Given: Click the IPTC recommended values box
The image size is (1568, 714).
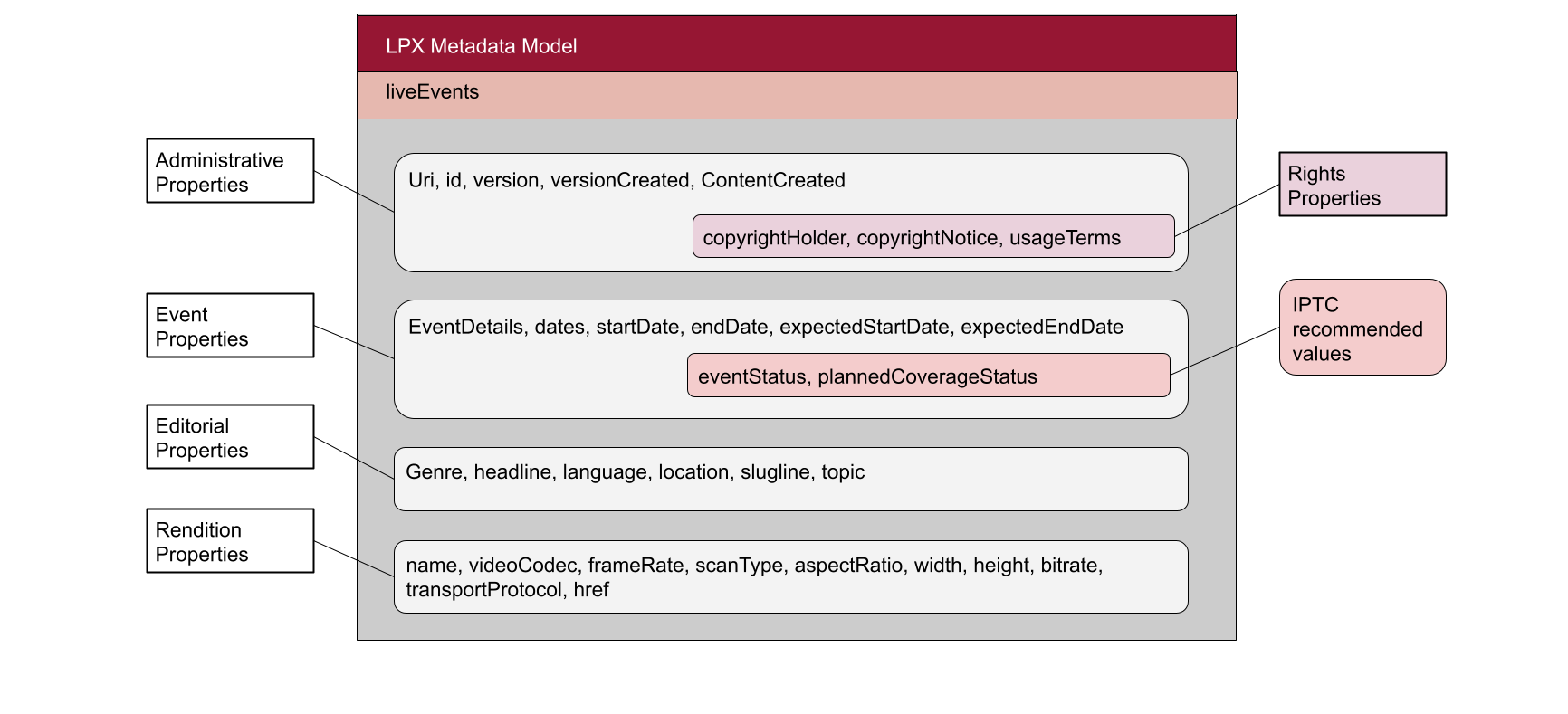Looking at the screenshot, I should pos(1362,328).
